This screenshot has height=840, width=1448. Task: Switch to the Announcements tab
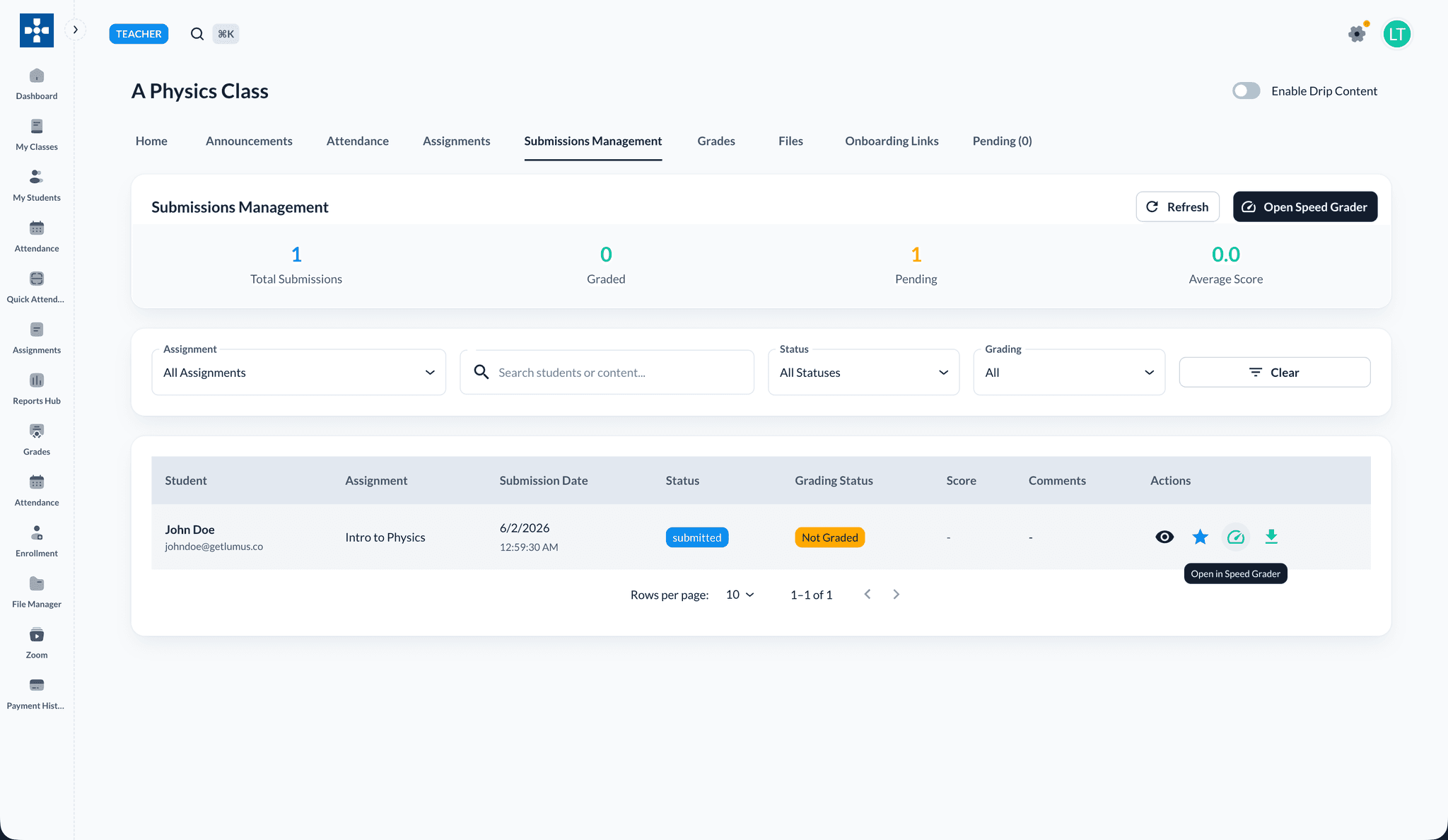coord(249,141)
